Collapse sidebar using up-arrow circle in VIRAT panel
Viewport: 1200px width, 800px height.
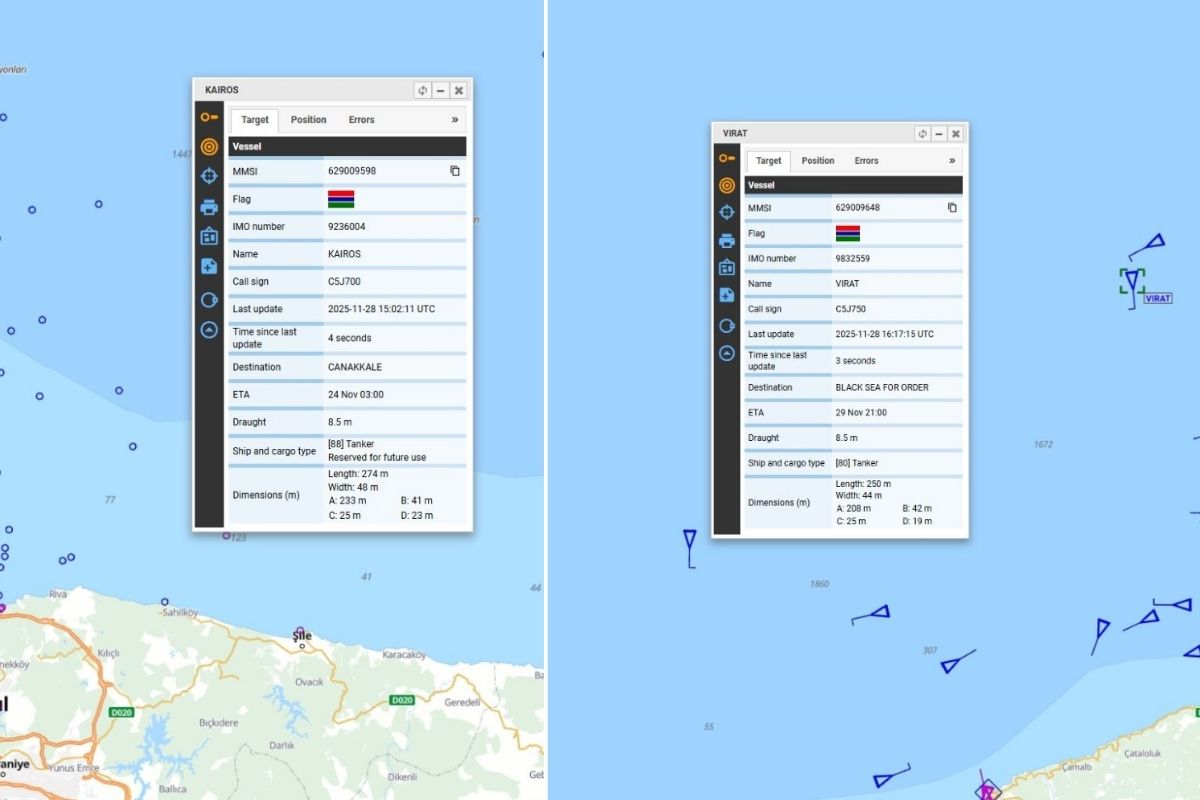coord(727,353)
